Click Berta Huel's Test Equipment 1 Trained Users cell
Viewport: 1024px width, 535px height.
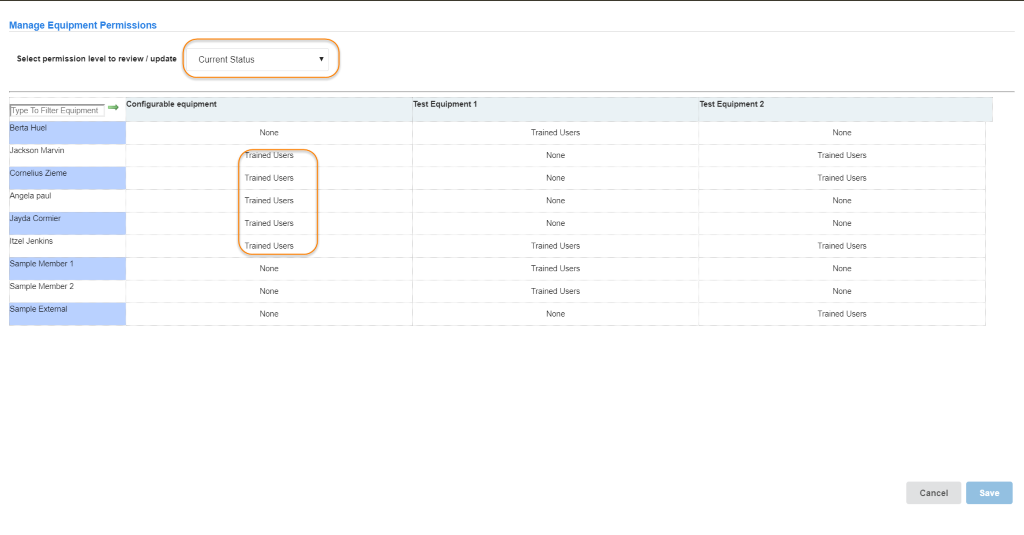pyautogui.click(x=555, y=133)
